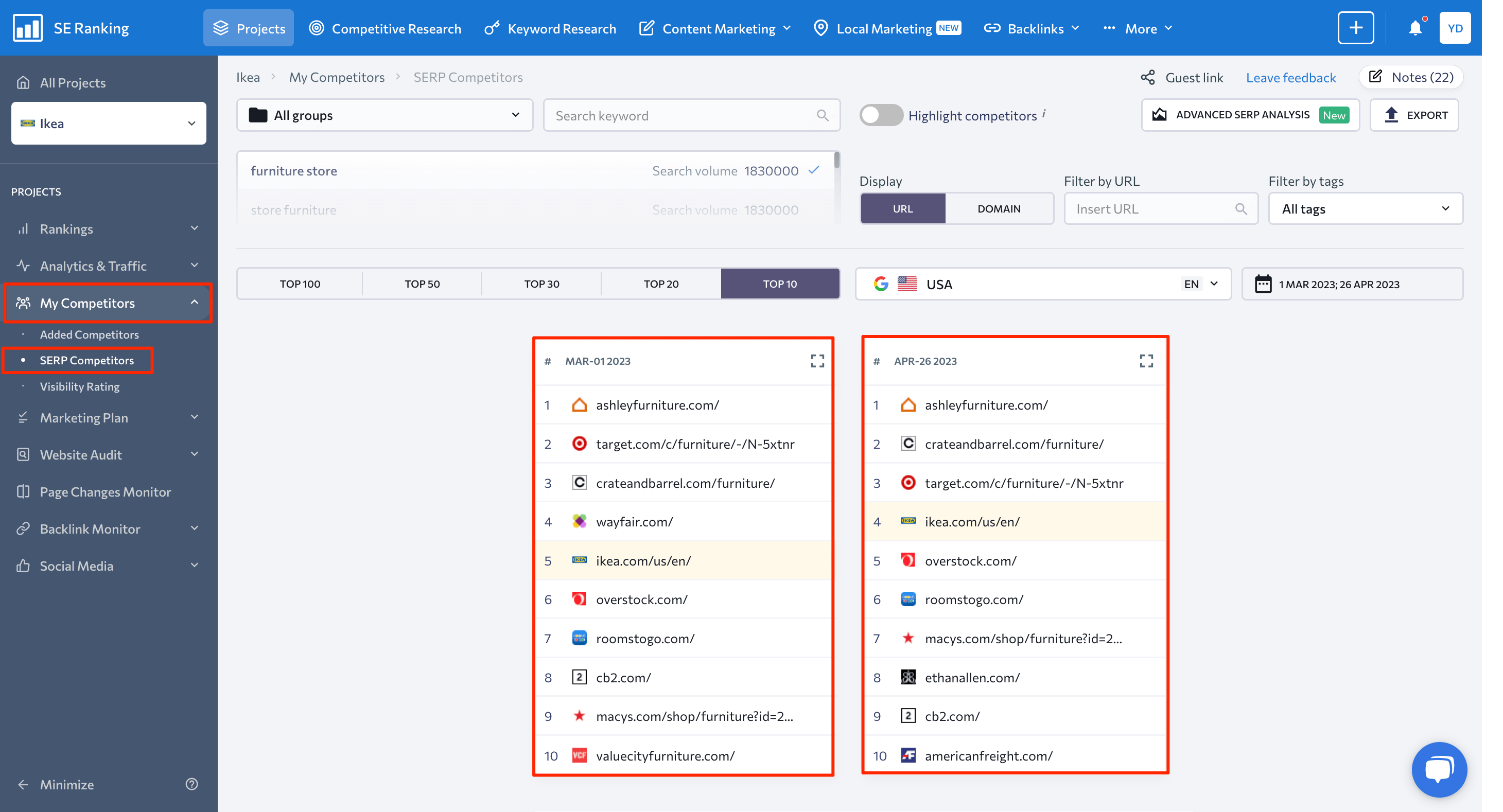Open Competitive Research in top menu
Viewport: 1503px width, 812px height.
(x=385, y=28)
